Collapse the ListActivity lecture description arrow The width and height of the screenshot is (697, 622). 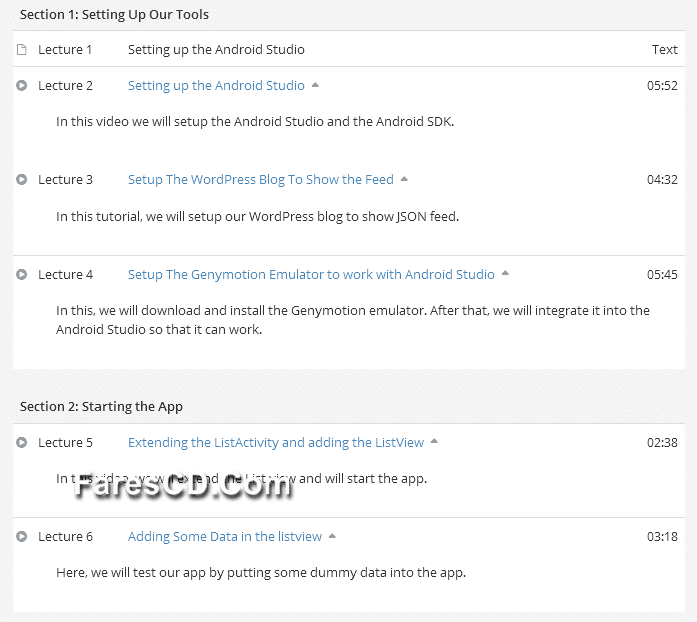click(x=434, y=441)
